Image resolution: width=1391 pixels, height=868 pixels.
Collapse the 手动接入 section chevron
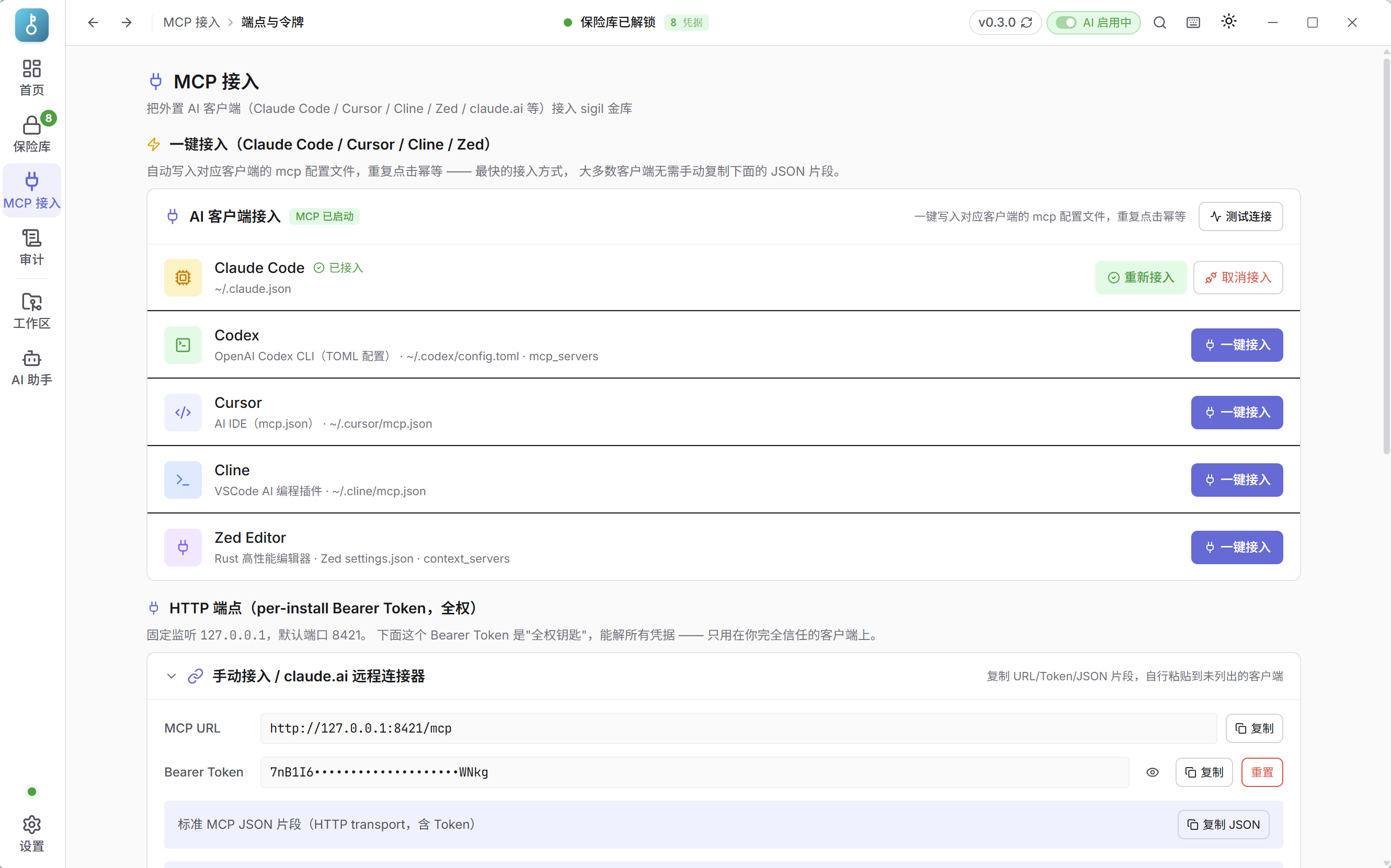point(171,676)
